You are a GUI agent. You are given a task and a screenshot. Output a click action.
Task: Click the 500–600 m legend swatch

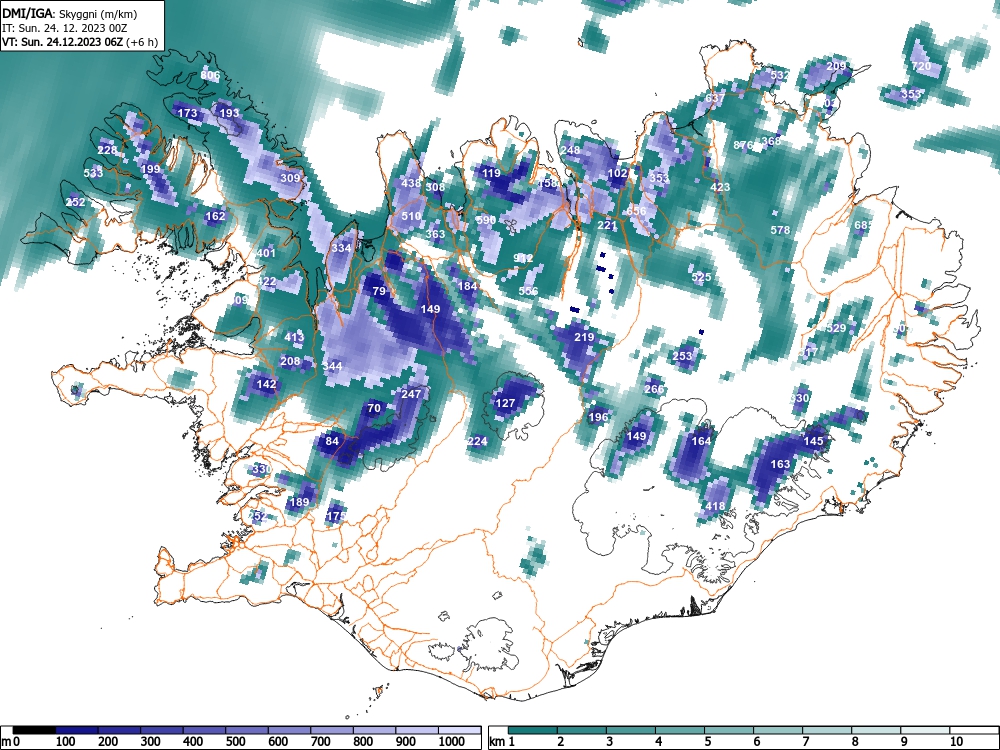point(247,730)
